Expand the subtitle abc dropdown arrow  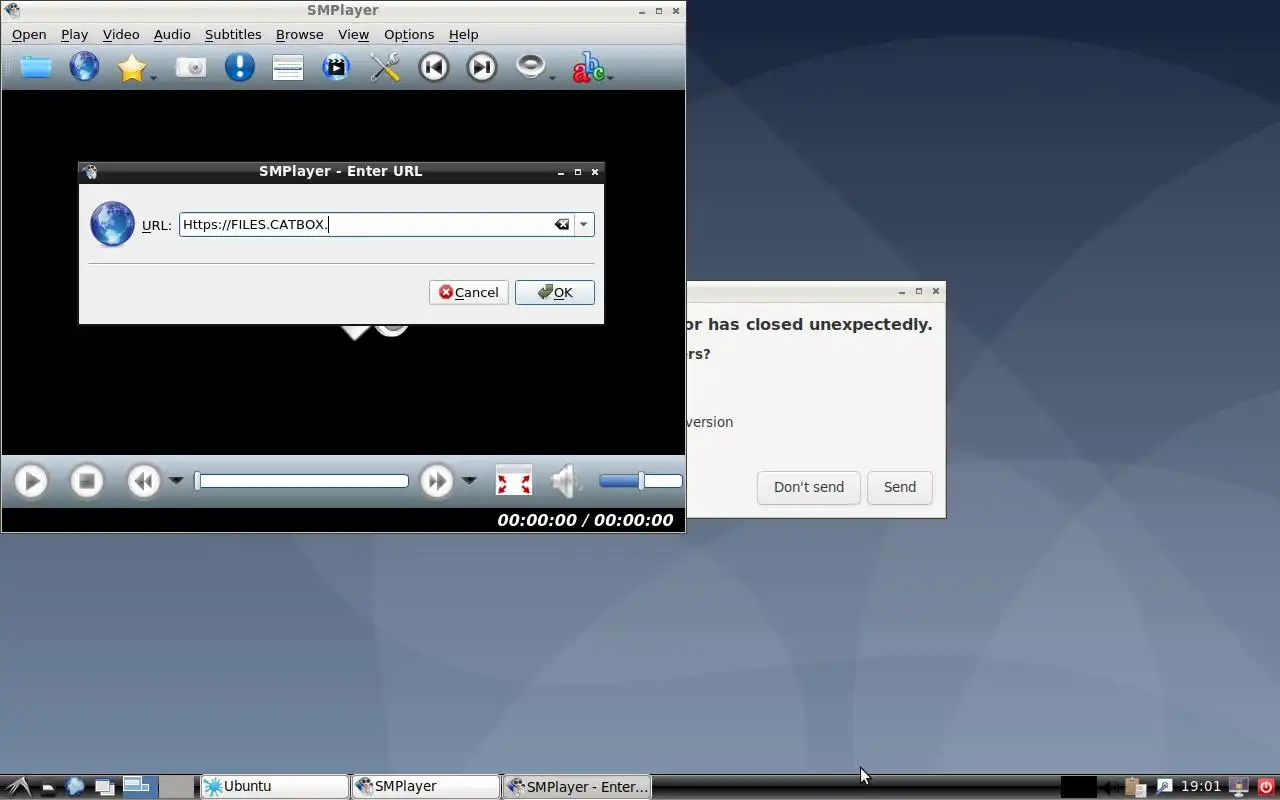[x=610, y=77]
